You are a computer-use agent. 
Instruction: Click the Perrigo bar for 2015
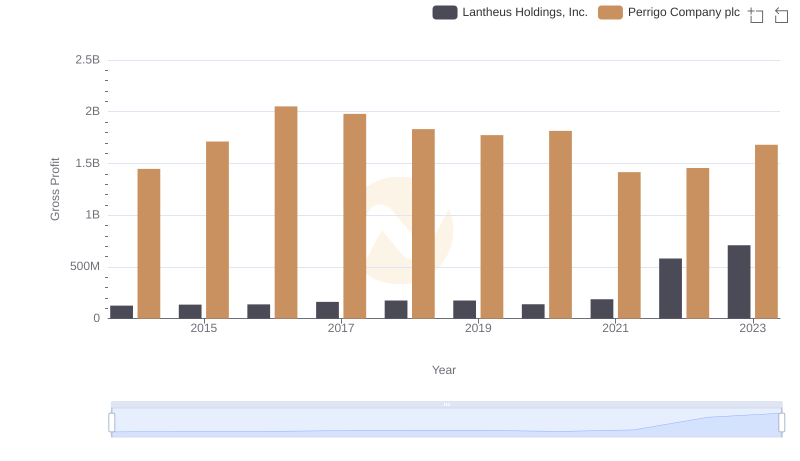coord(217,230)
